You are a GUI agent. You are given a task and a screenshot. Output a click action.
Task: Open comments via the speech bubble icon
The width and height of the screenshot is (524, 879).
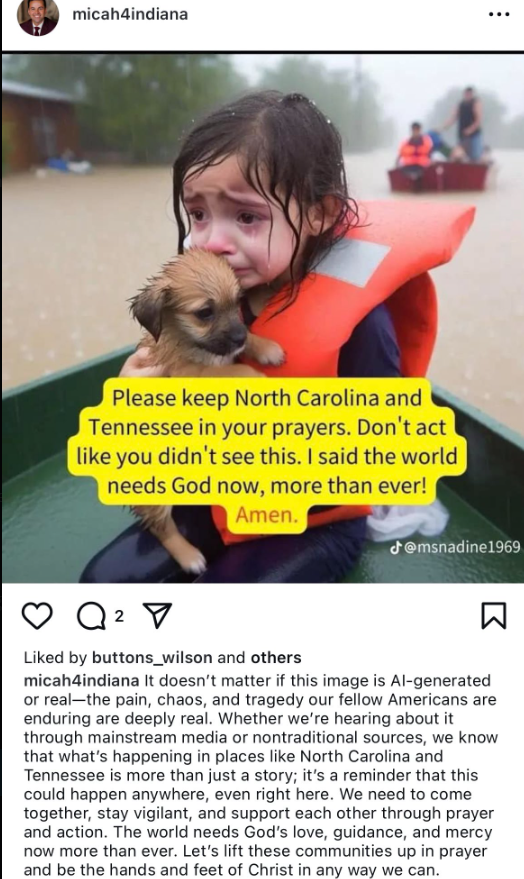pyautogui.click(x=91, y=616)
